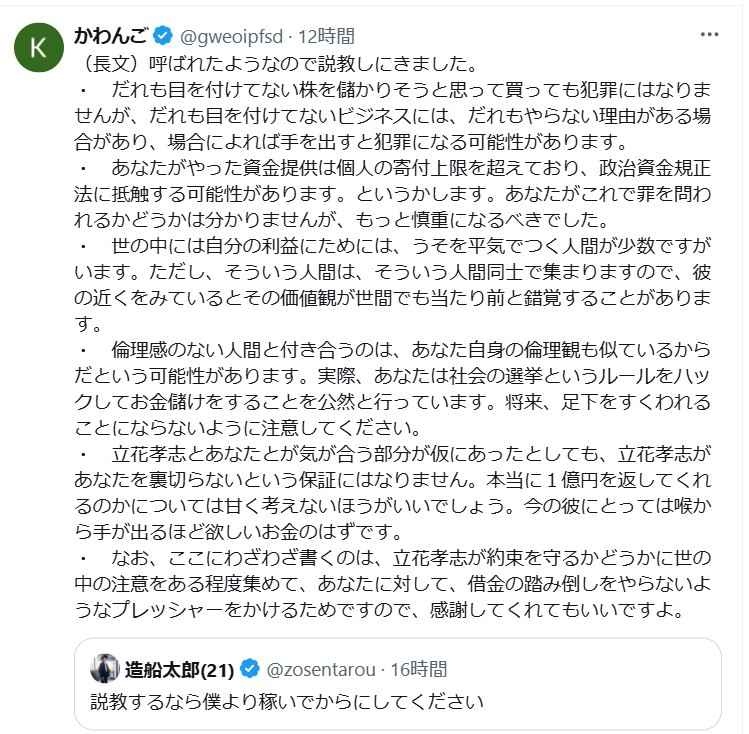Click the 12時間 timestamp of the tweet

[327, 37]
